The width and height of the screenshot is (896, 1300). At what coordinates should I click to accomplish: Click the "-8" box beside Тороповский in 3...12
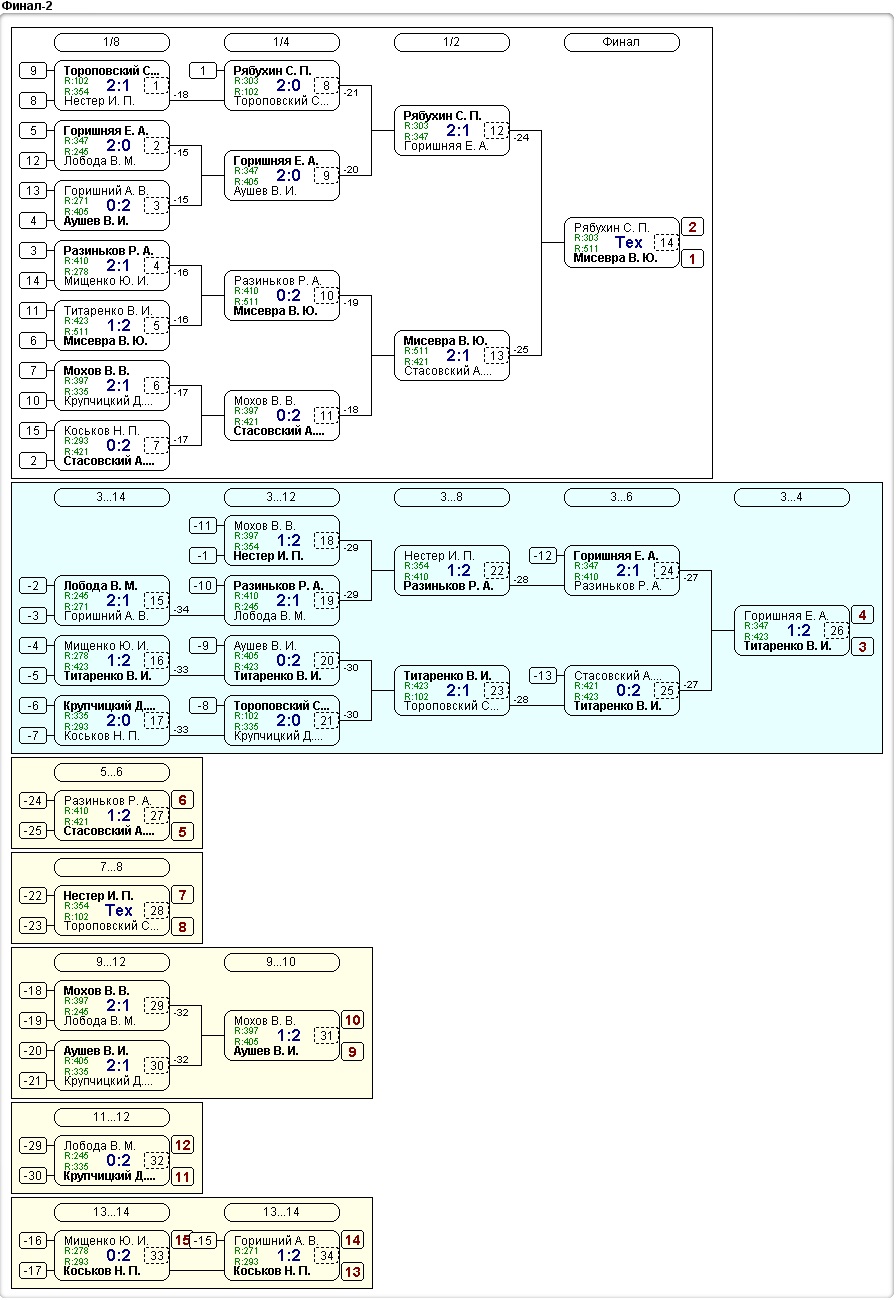click(x=203, y=705)
